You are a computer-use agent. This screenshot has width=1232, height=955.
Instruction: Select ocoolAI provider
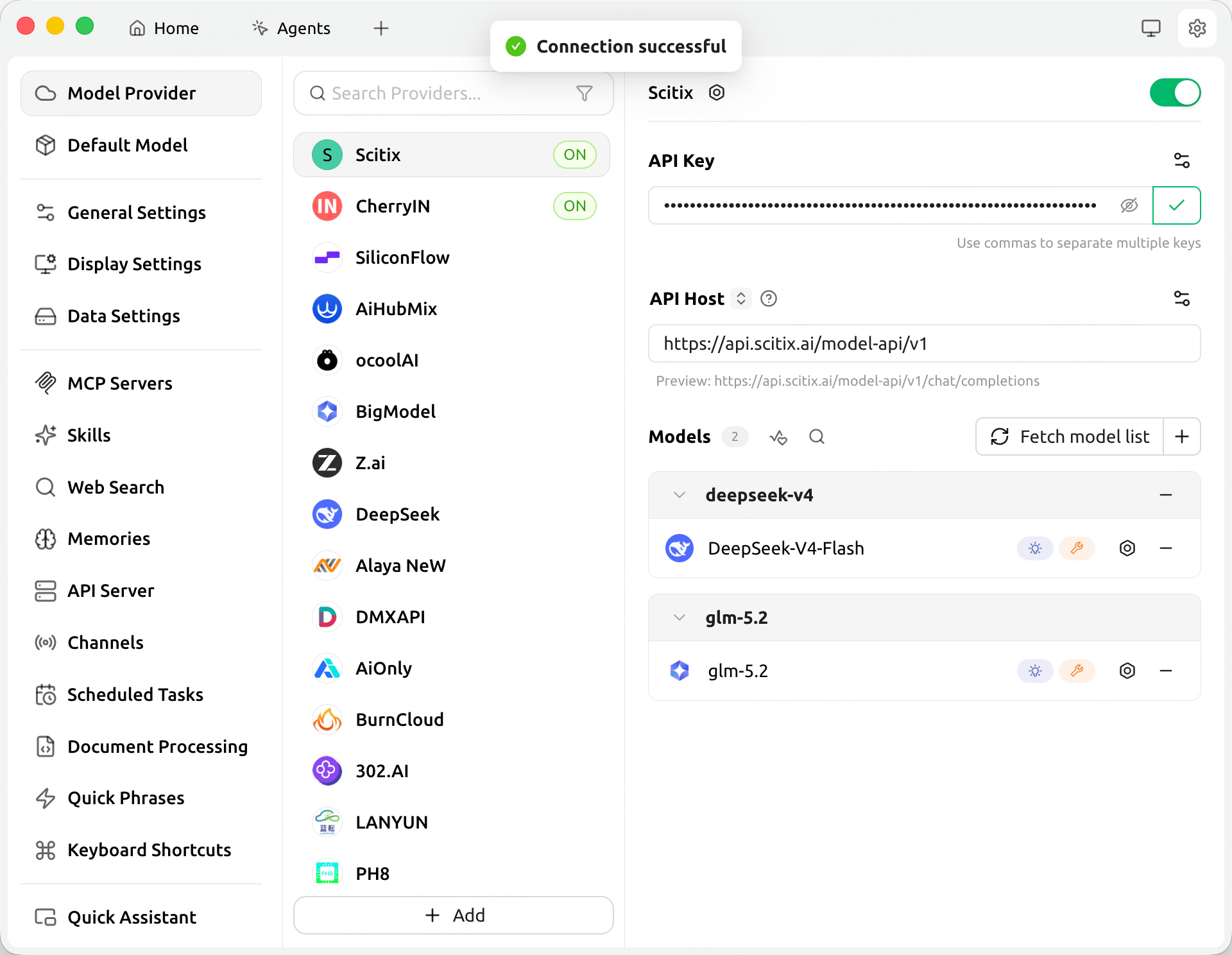(452, 360)
